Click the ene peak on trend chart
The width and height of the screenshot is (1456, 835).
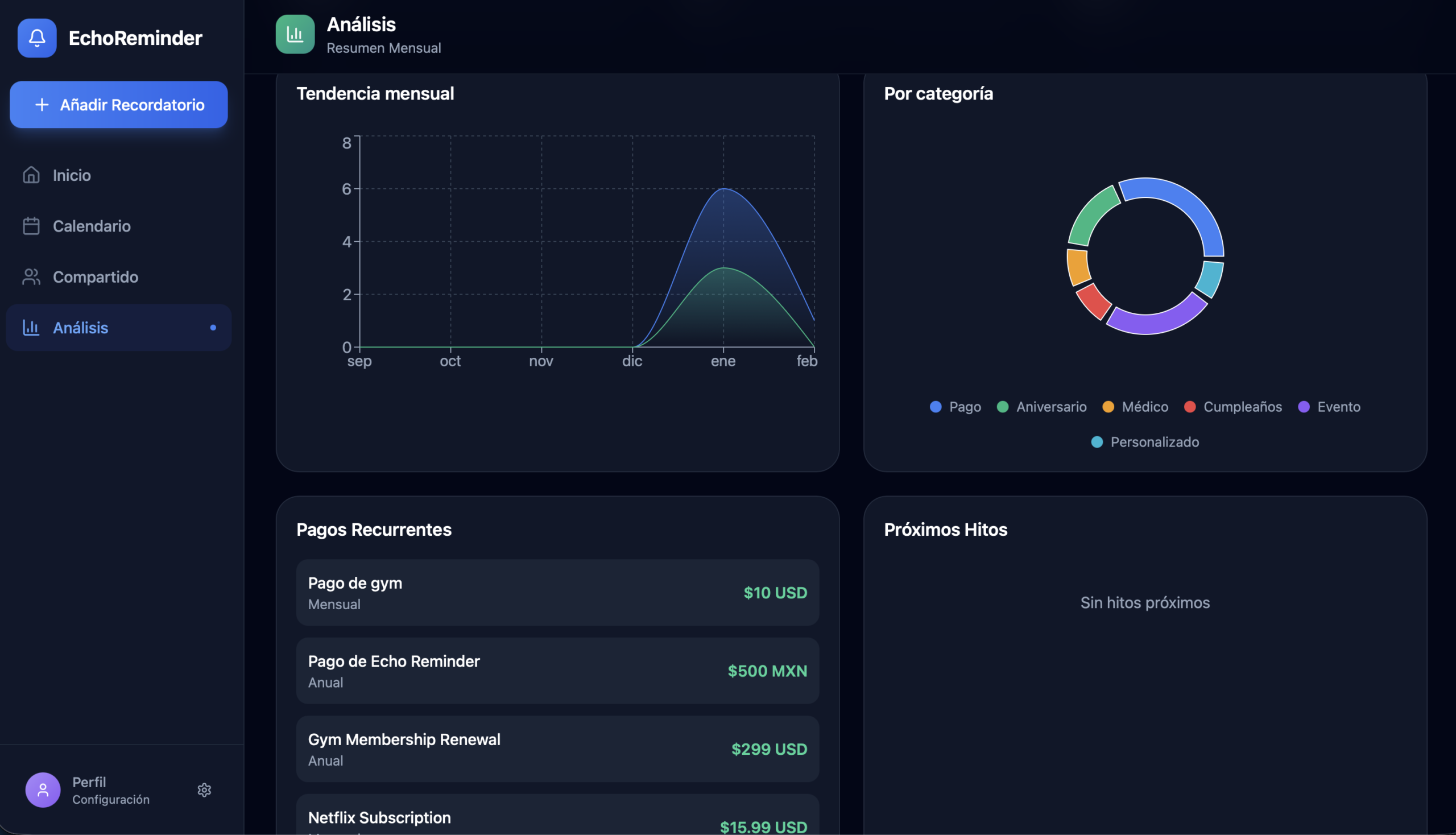(723, 189)
